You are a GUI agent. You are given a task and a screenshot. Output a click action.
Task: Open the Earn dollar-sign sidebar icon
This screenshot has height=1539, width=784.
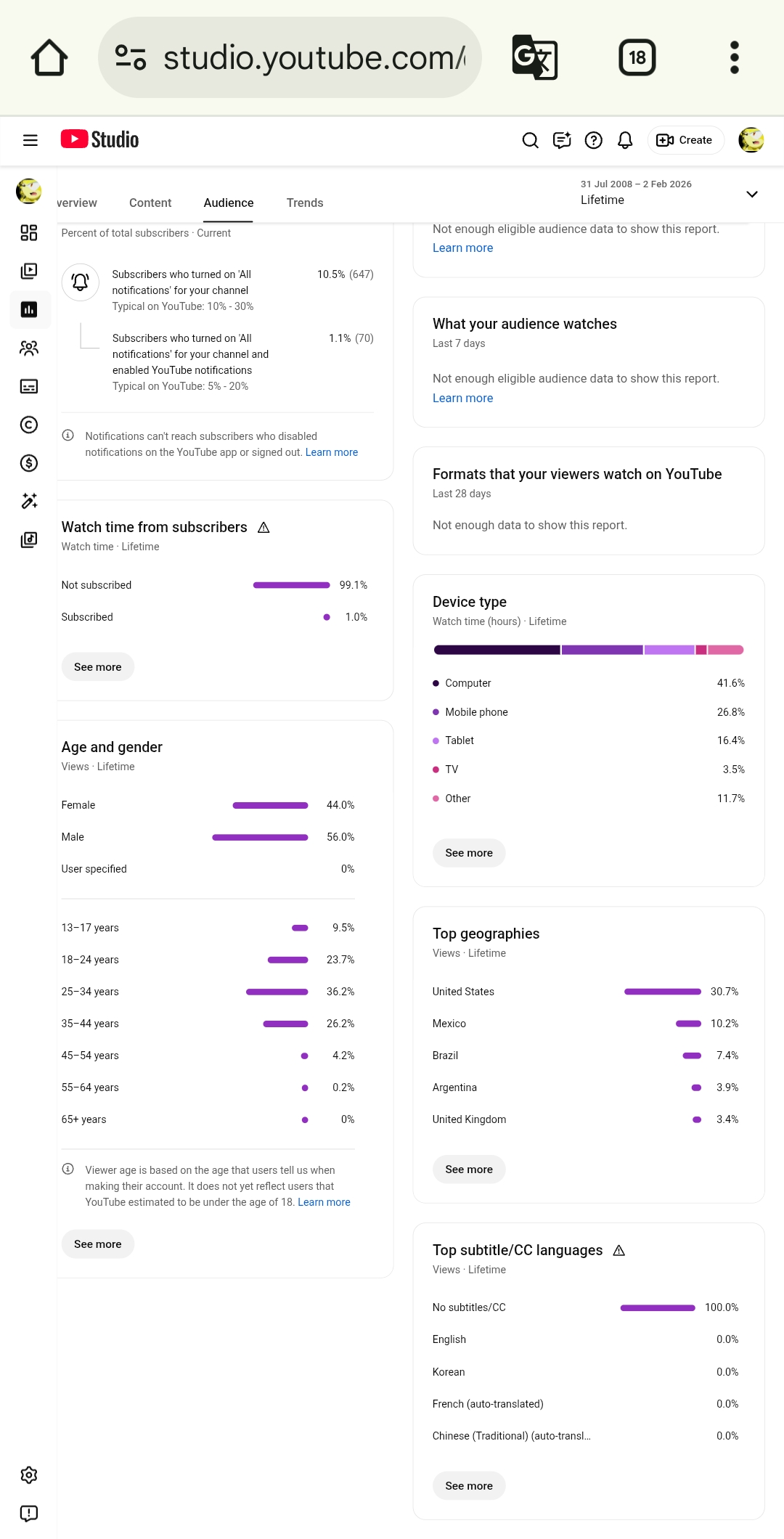[29, 463]
